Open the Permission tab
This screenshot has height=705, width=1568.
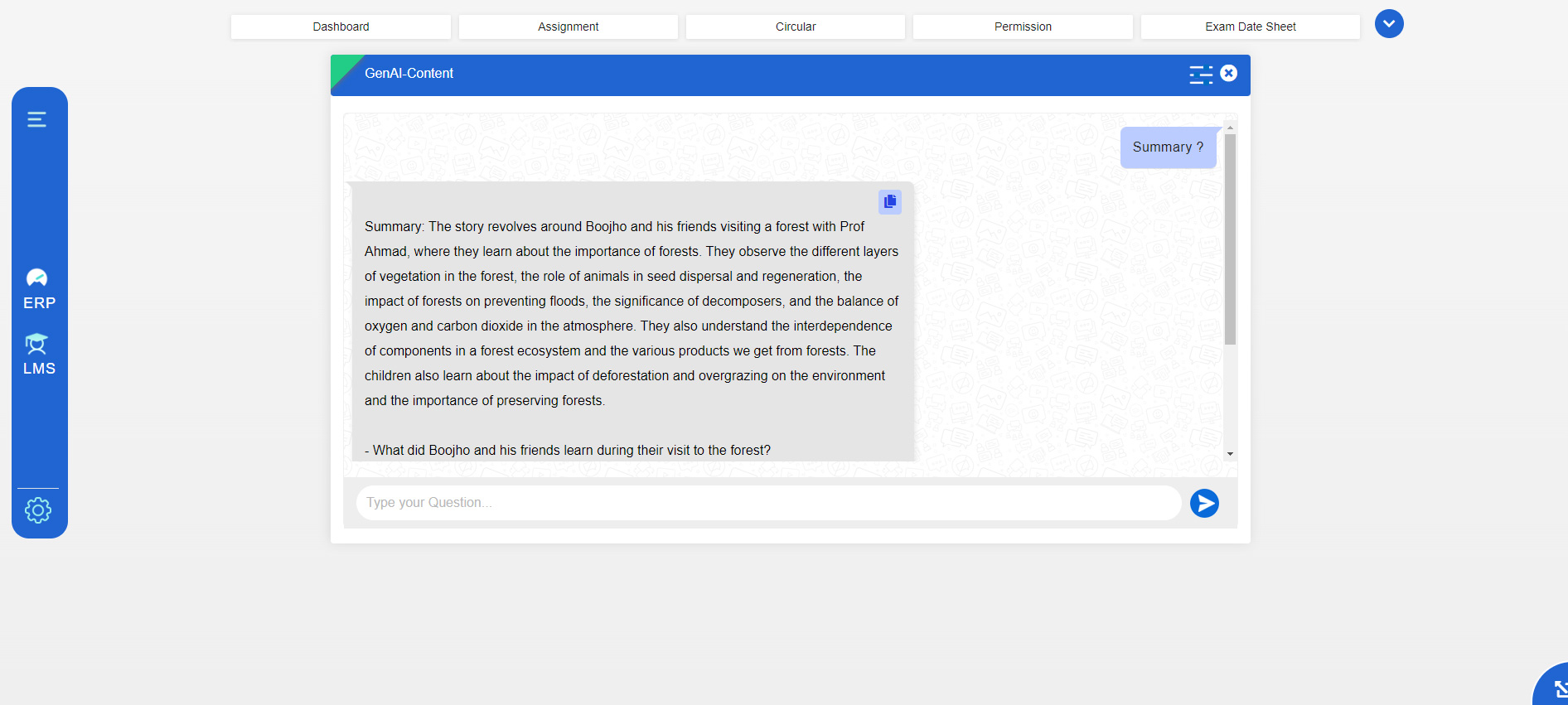tap(1023, 27)
